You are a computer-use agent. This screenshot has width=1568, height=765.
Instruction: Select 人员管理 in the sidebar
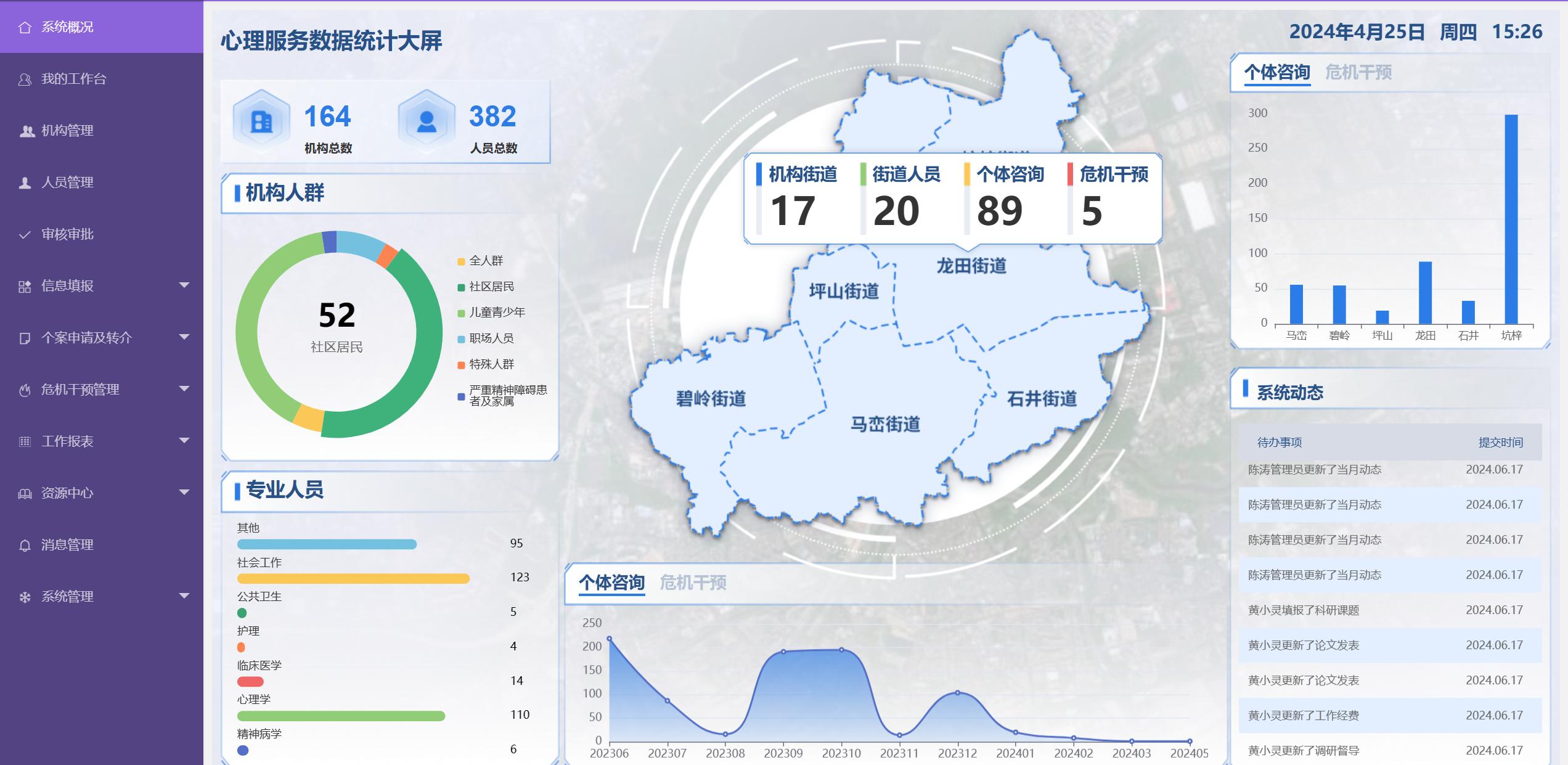point(67,182)
